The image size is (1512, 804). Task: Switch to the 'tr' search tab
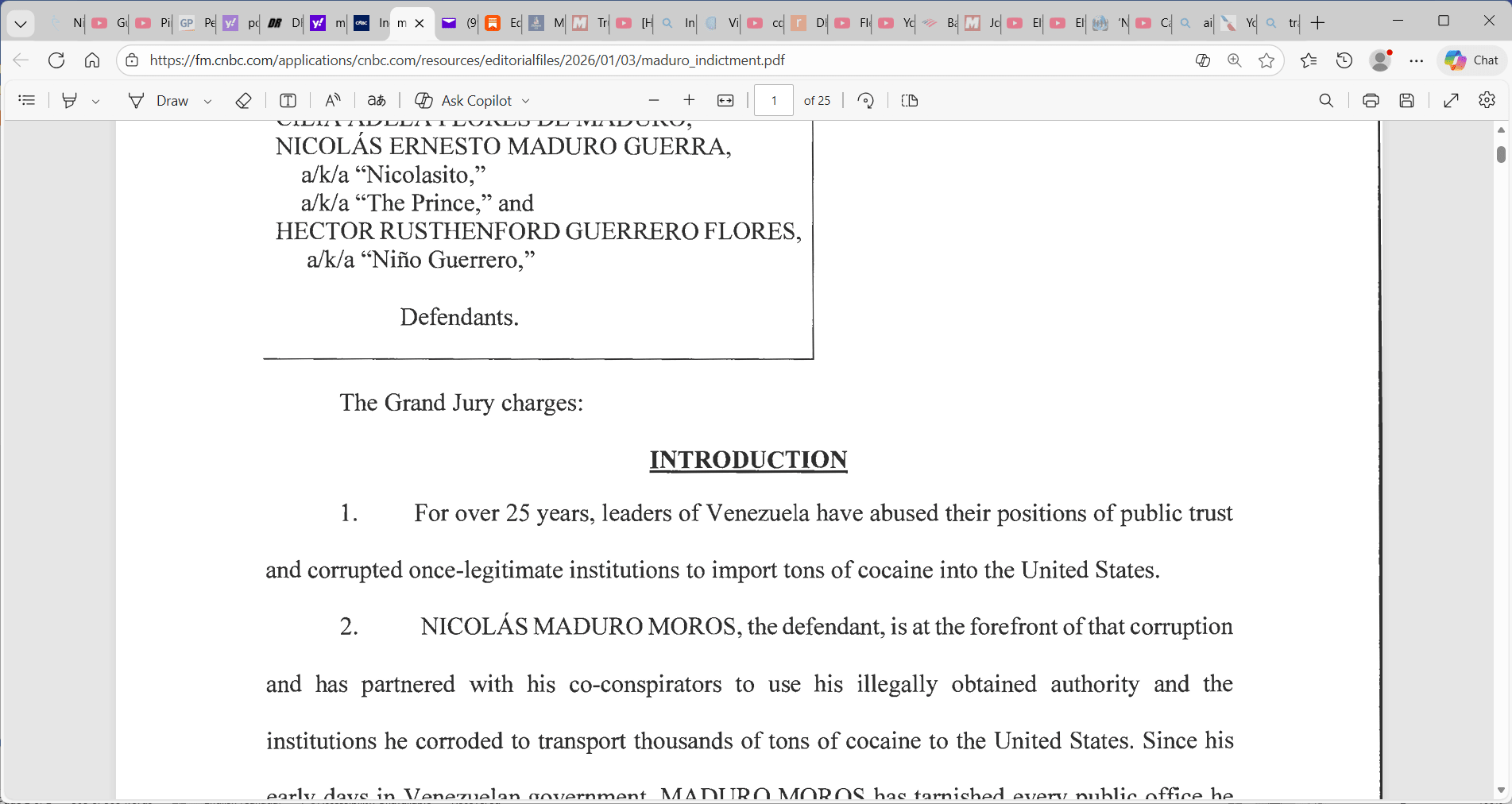(x=1282, y=24)
